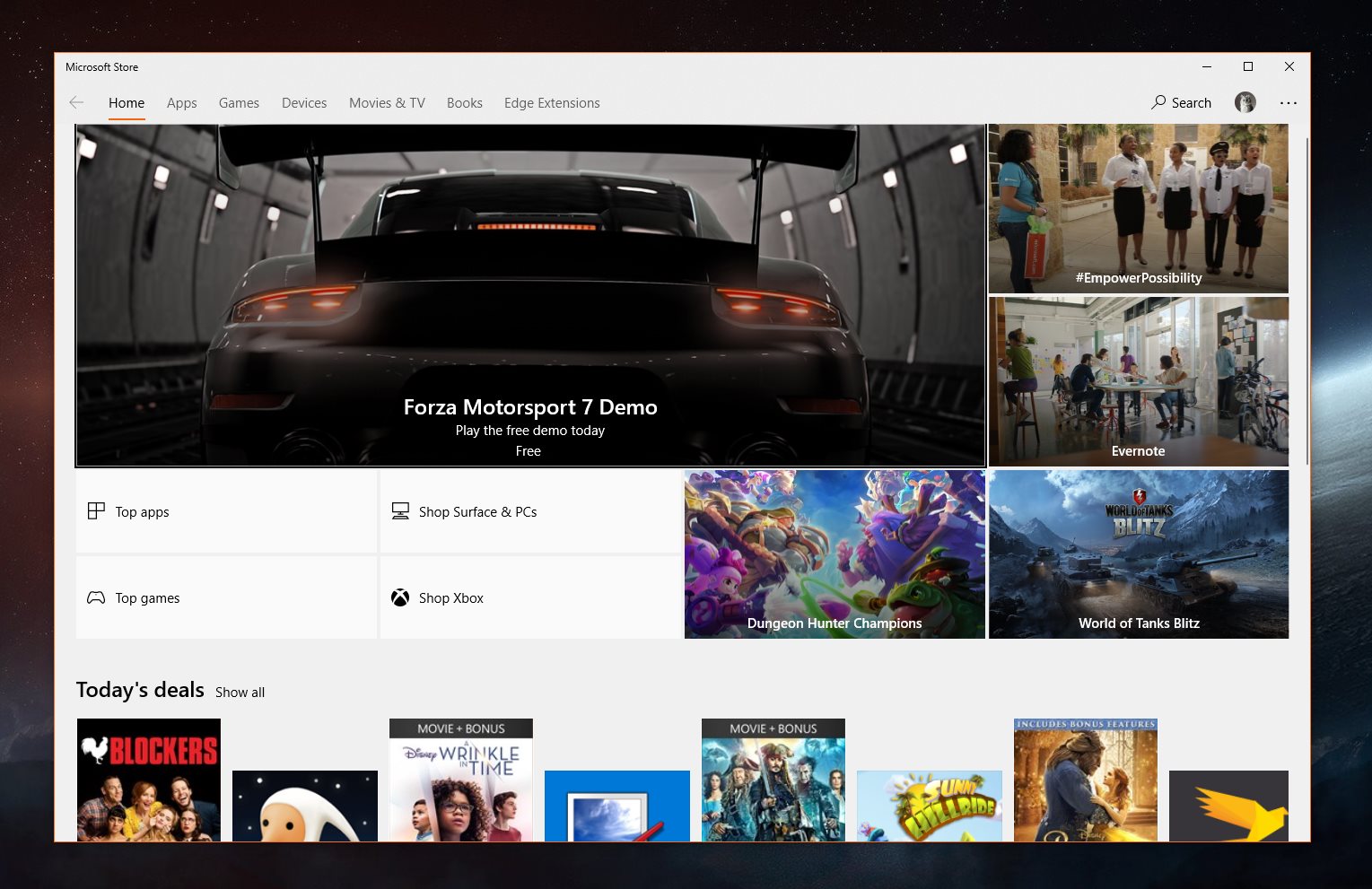Viewport: 1372px width, 889px height.
Task: Click the Shop Surface & PCs monitor icon
Action: [x=400, y=511]
